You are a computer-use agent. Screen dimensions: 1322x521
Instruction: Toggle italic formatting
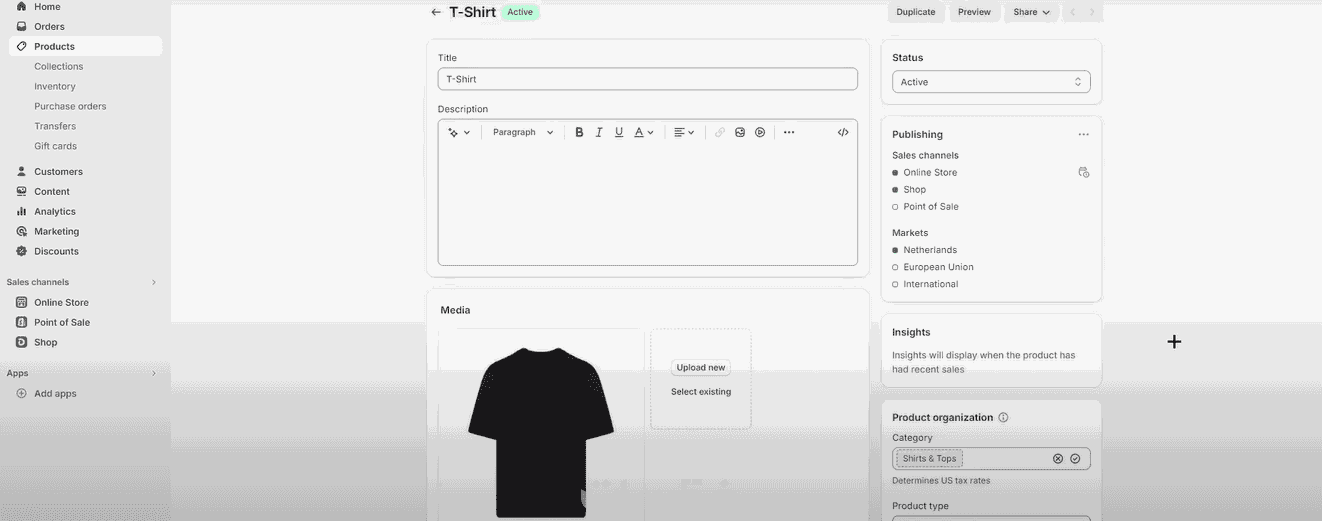click(x=599, y=132)
